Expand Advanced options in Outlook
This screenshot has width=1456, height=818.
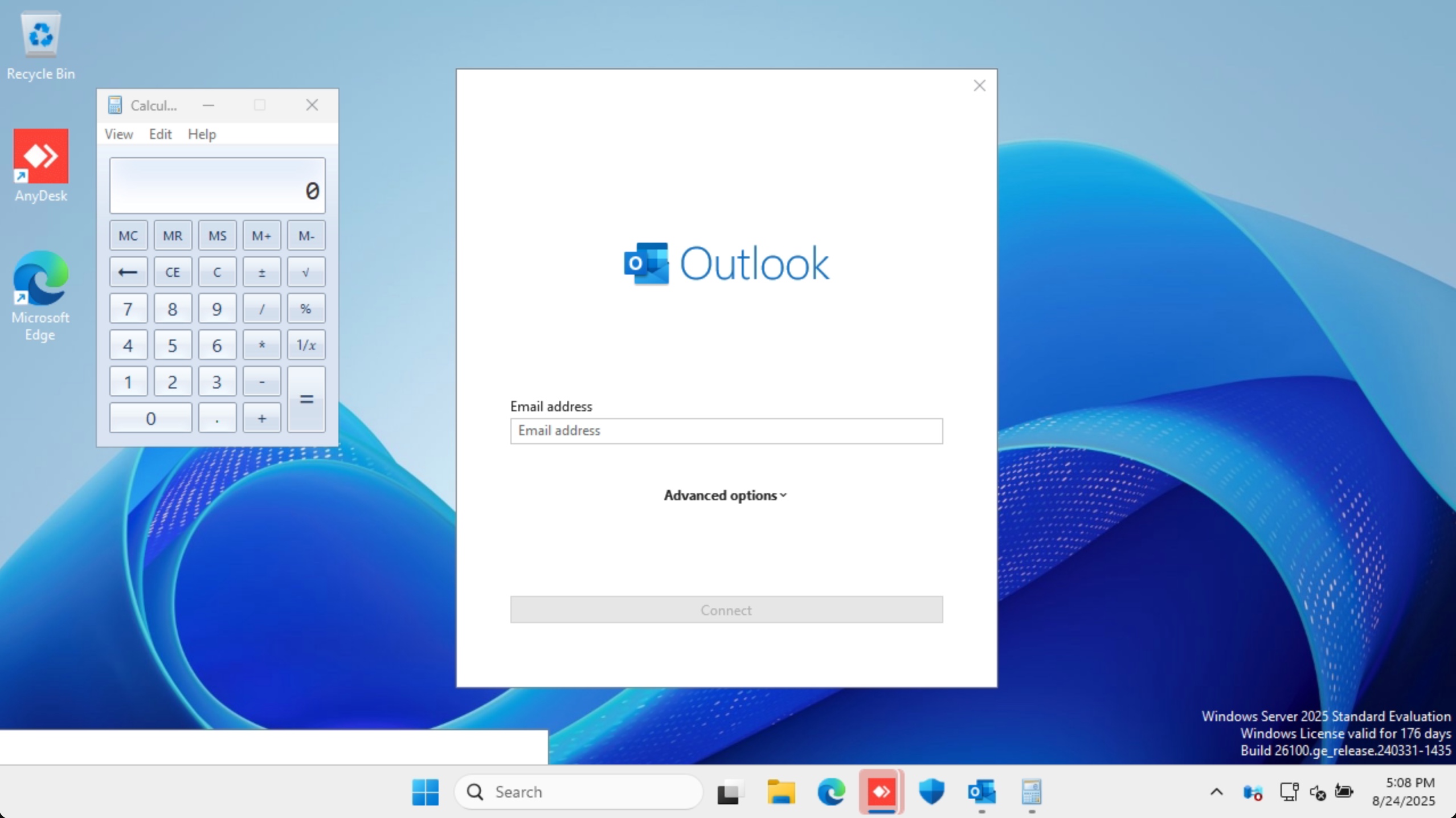725,495
